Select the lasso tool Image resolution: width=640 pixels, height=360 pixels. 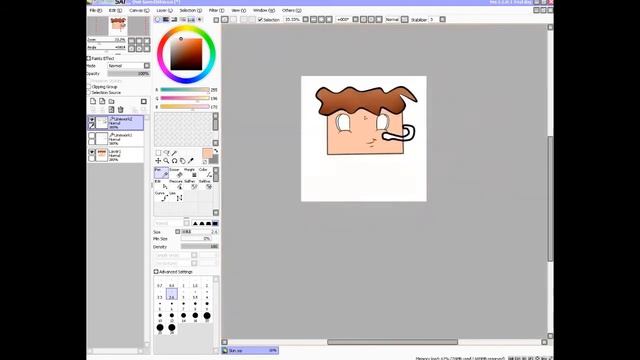click(166, 153)
